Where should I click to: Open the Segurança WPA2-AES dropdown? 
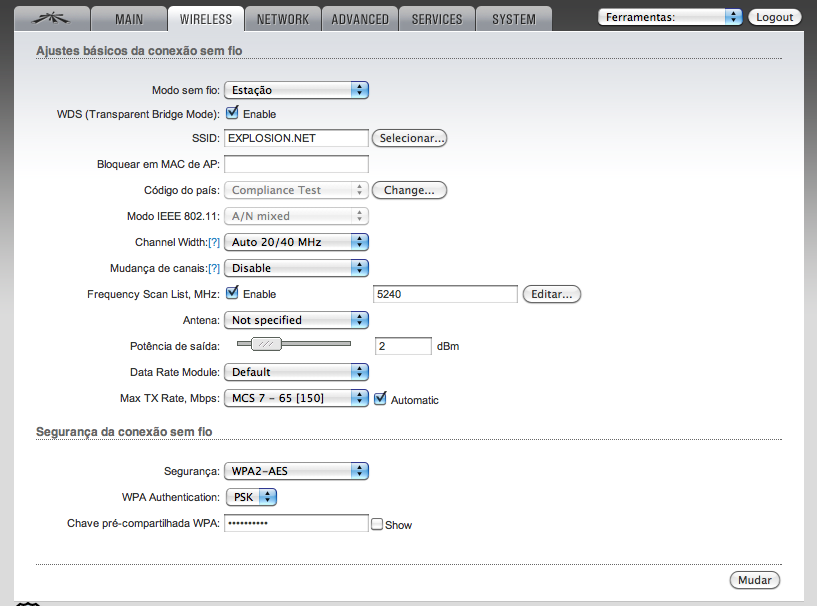tap(296, 471)
